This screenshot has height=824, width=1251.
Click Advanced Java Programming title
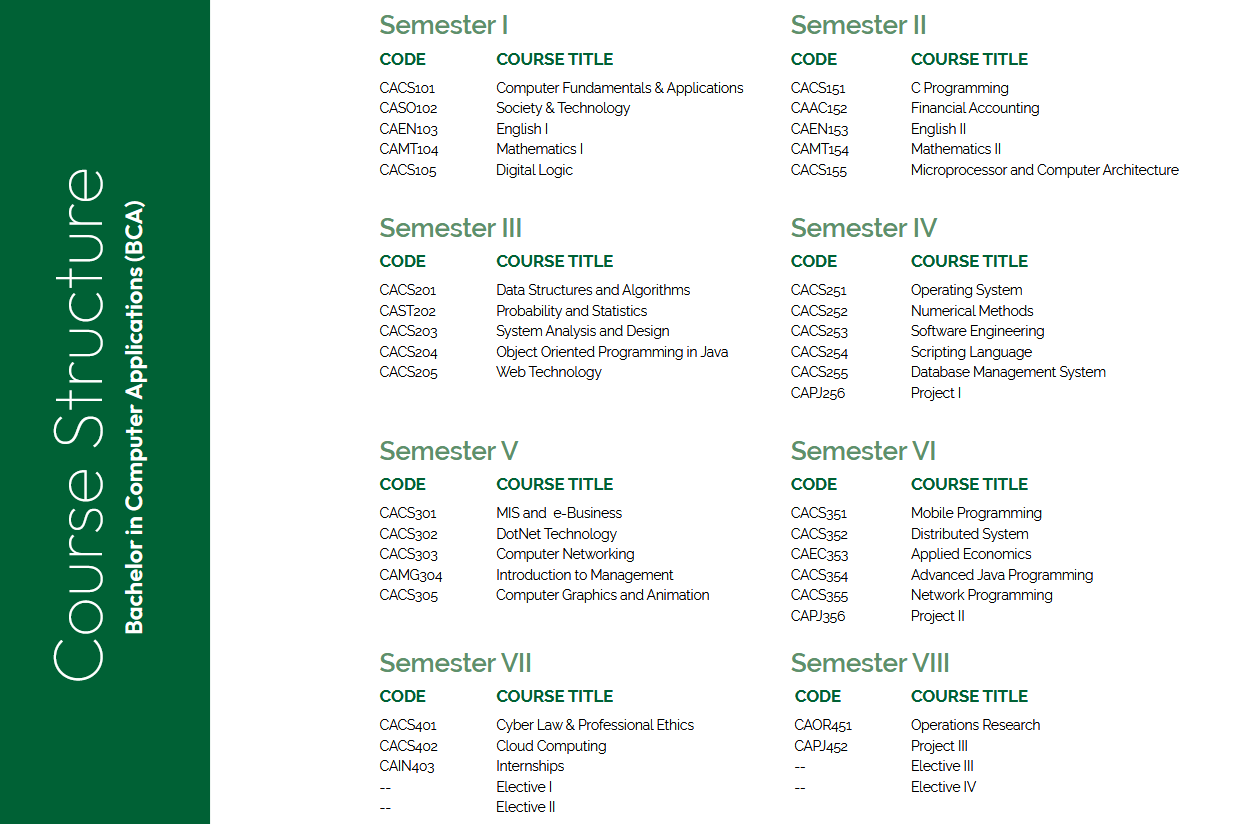tap(1001, 575)
